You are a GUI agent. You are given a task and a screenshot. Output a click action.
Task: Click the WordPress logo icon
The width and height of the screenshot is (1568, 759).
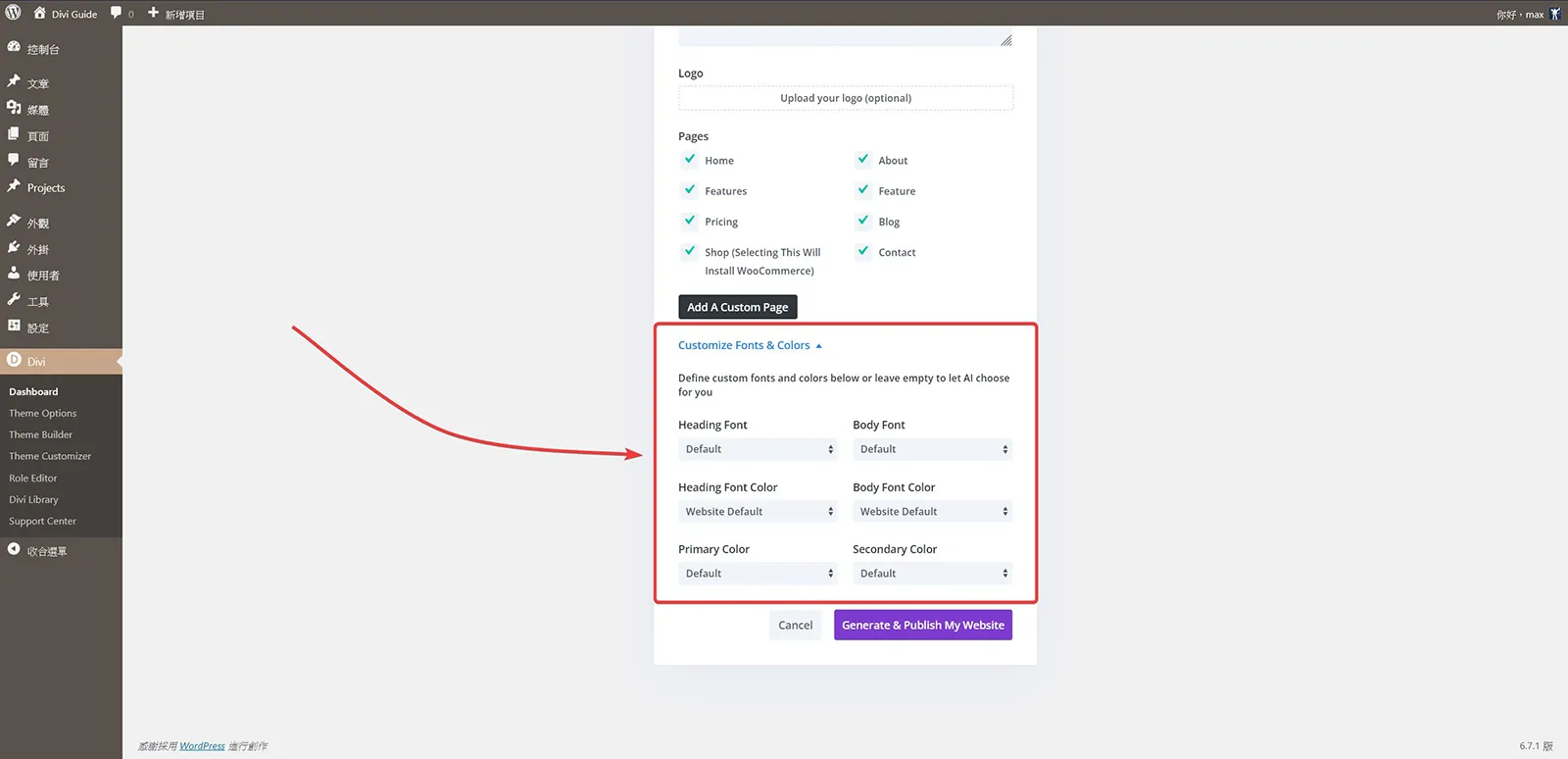pyautogui.click(x=14, y=13)
